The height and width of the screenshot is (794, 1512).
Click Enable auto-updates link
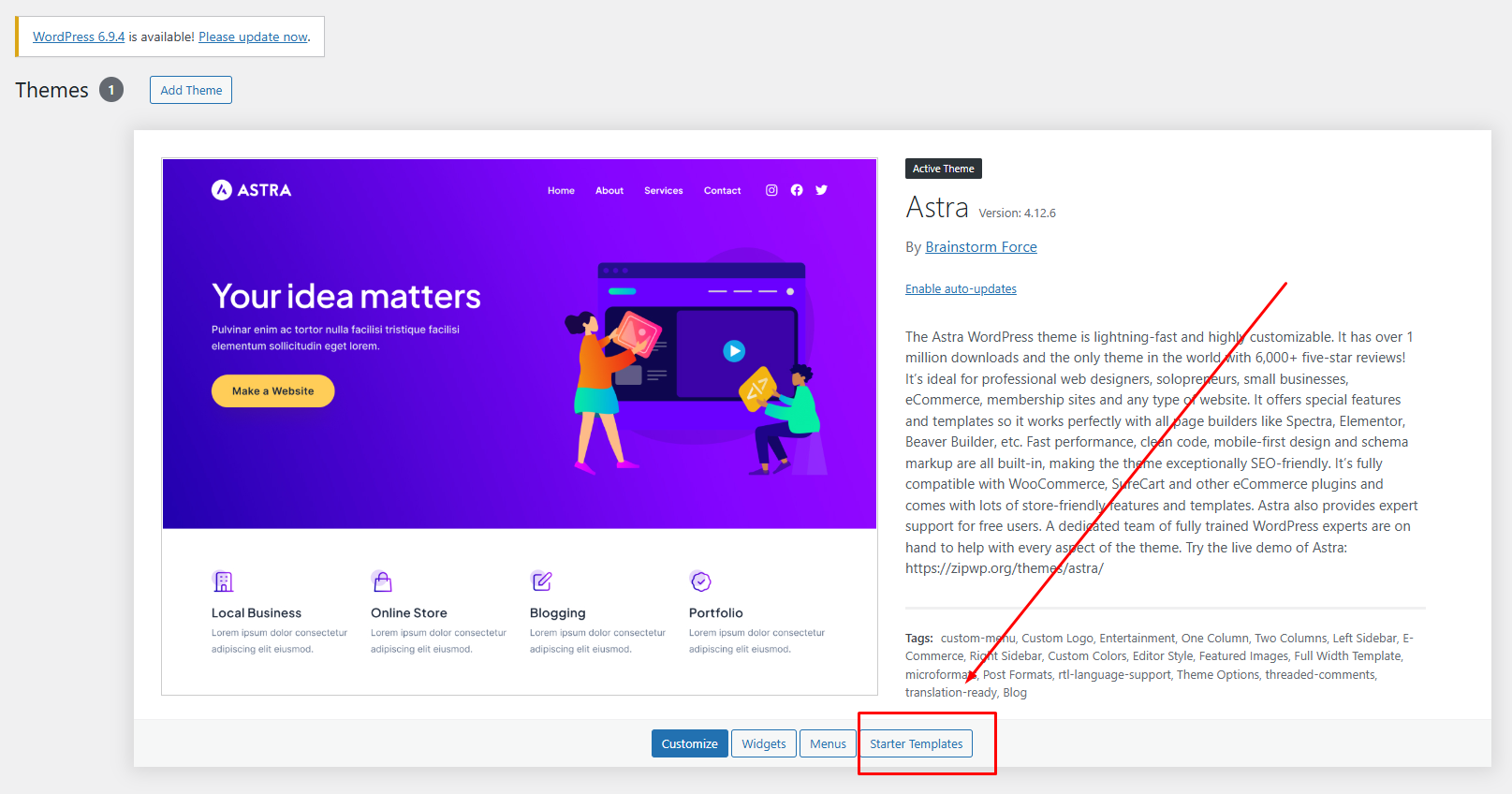(961, 288)
